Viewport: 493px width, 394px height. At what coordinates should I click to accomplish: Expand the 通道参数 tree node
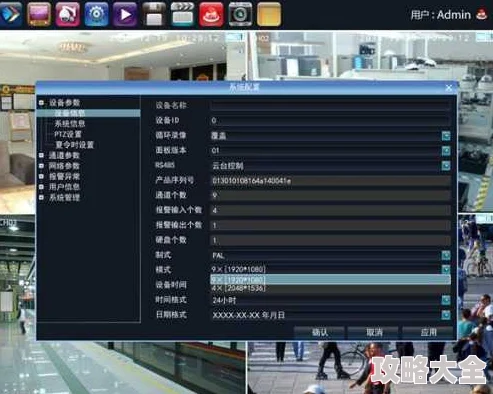coord(41,155)
